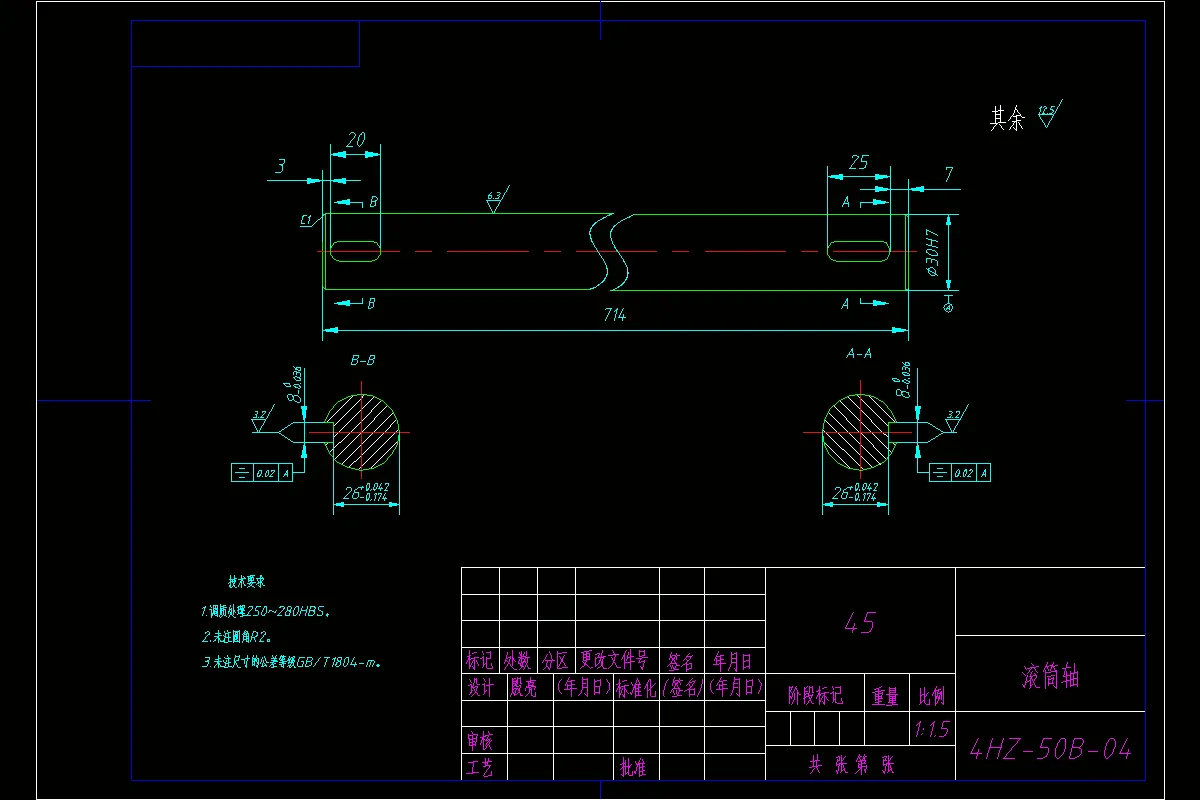Viewport: 1200px width, 800px height.
Task: Select the designer name 殷亮
Action: (524, 688)
